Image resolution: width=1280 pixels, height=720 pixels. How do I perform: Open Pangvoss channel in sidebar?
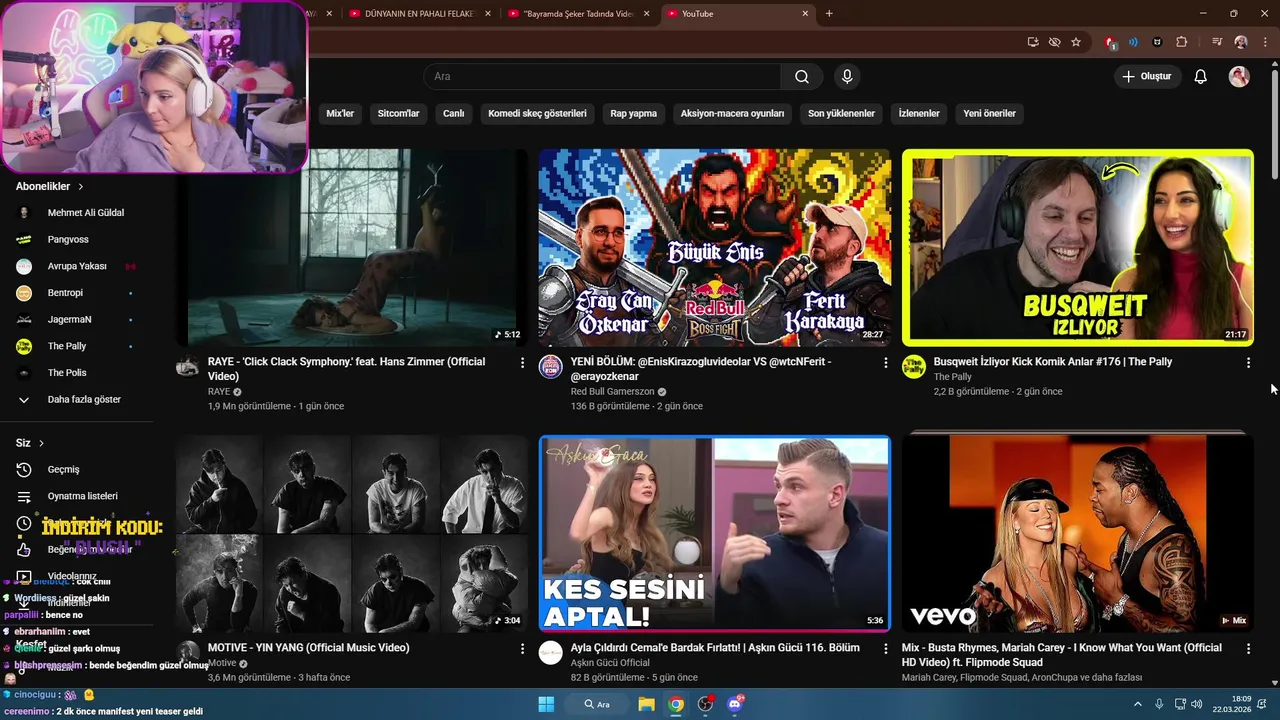click(68, 240)
